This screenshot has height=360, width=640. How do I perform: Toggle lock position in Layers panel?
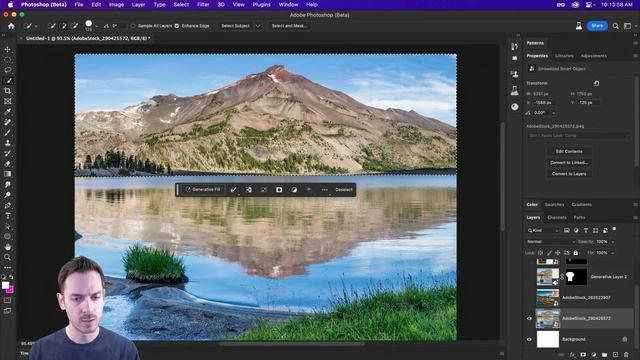point(558,253)
